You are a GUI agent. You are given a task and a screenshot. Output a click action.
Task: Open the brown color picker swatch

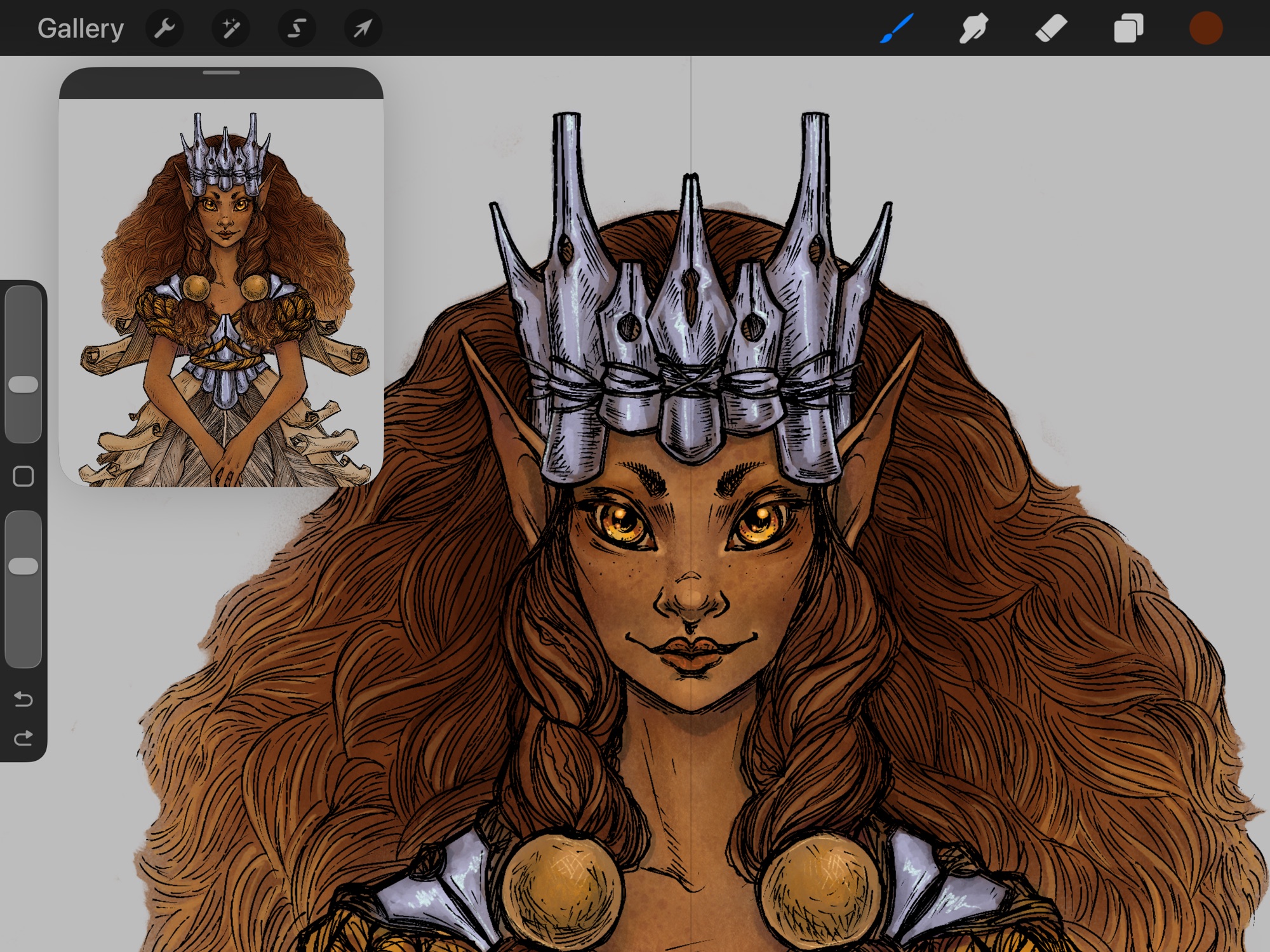coord(1205,29)
